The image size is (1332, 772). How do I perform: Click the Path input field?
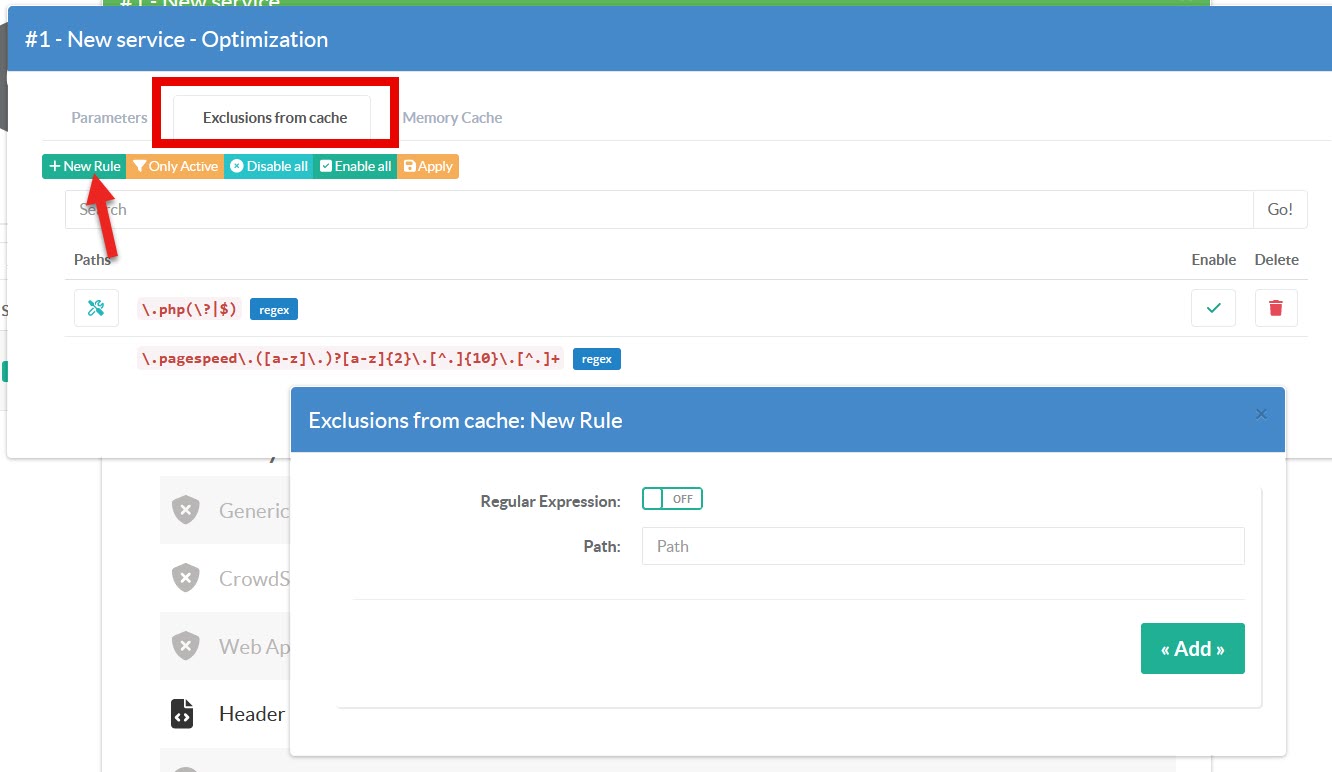click(x=942, y=546)
